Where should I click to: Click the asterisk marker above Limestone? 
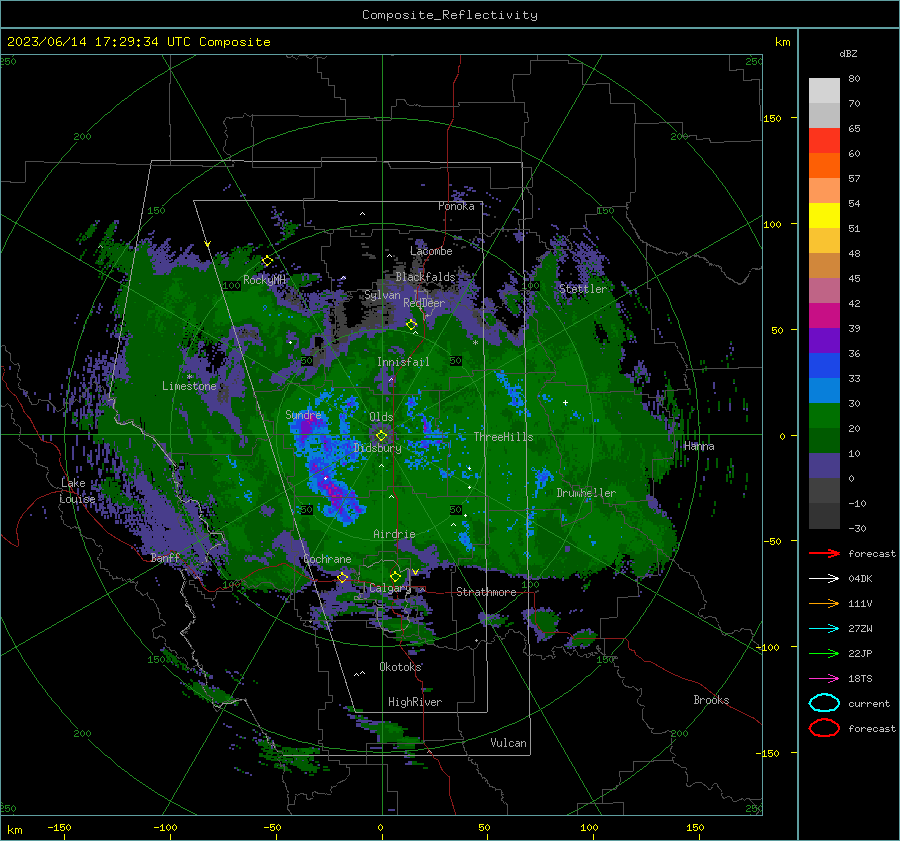(189, 377)
